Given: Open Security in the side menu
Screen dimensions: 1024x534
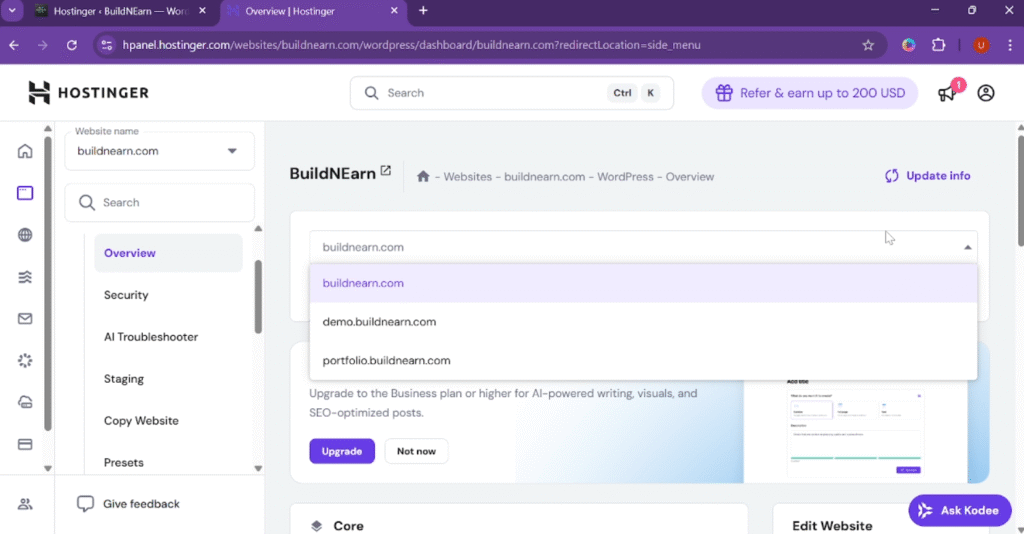Looking at the screenshot, I should [x=126, y=295].
